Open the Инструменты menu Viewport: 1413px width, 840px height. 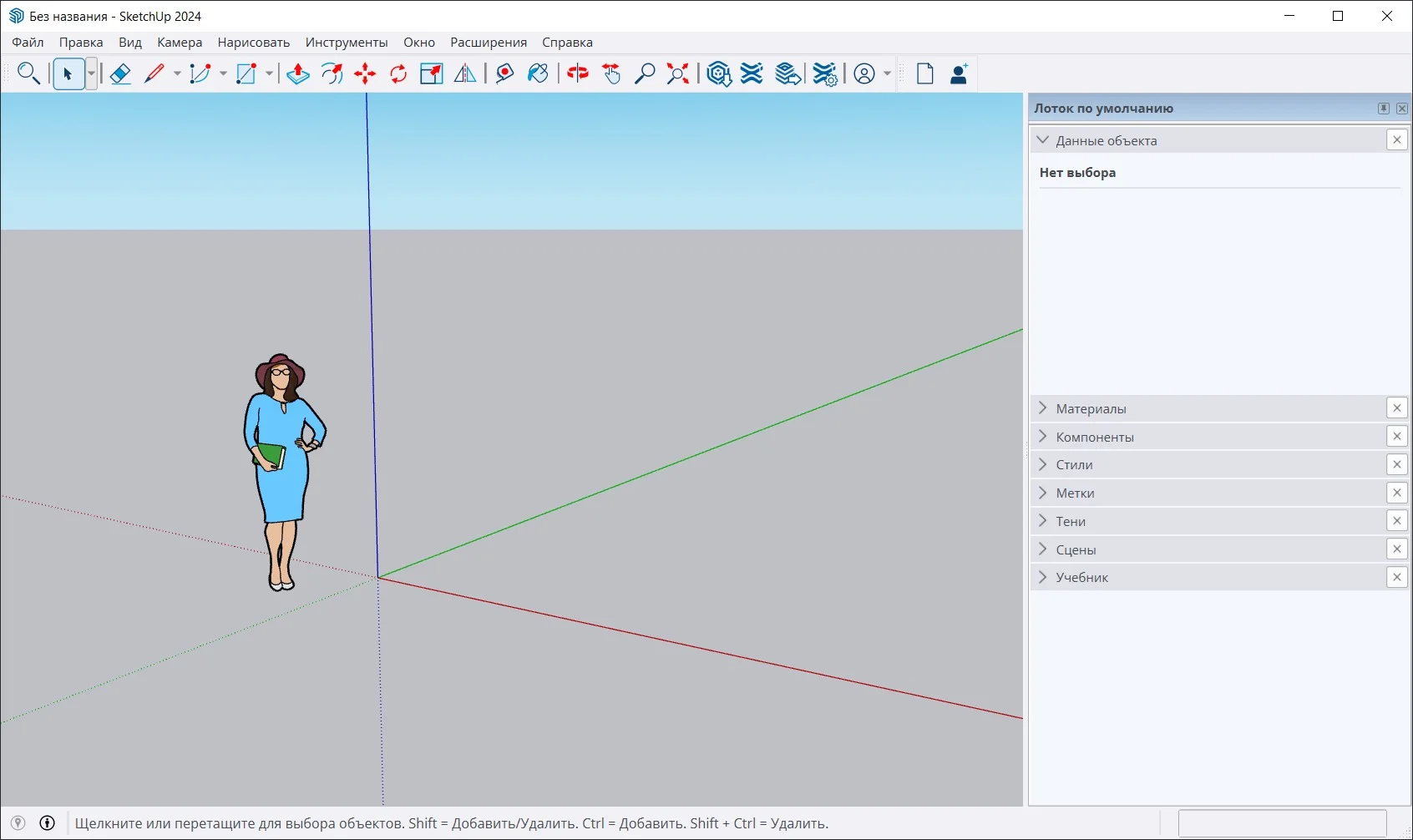point(347,43)
